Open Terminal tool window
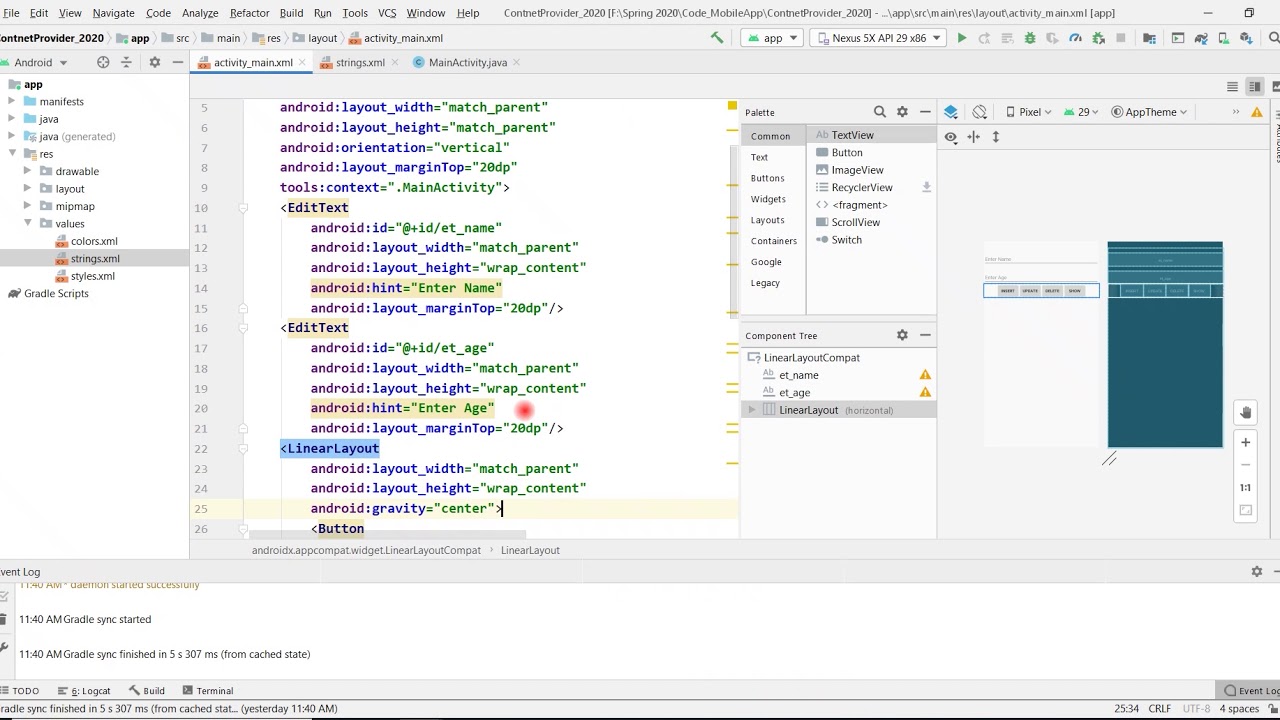Viewport: 1280px width, 720px height. click(208, 691)
